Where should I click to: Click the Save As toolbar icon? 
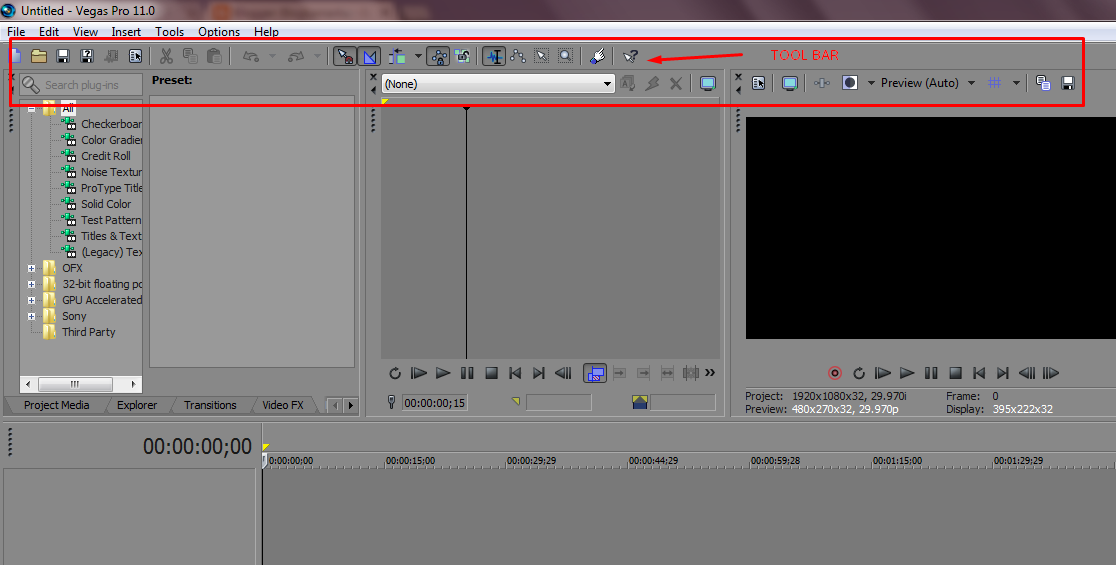[x=87, y=56]
